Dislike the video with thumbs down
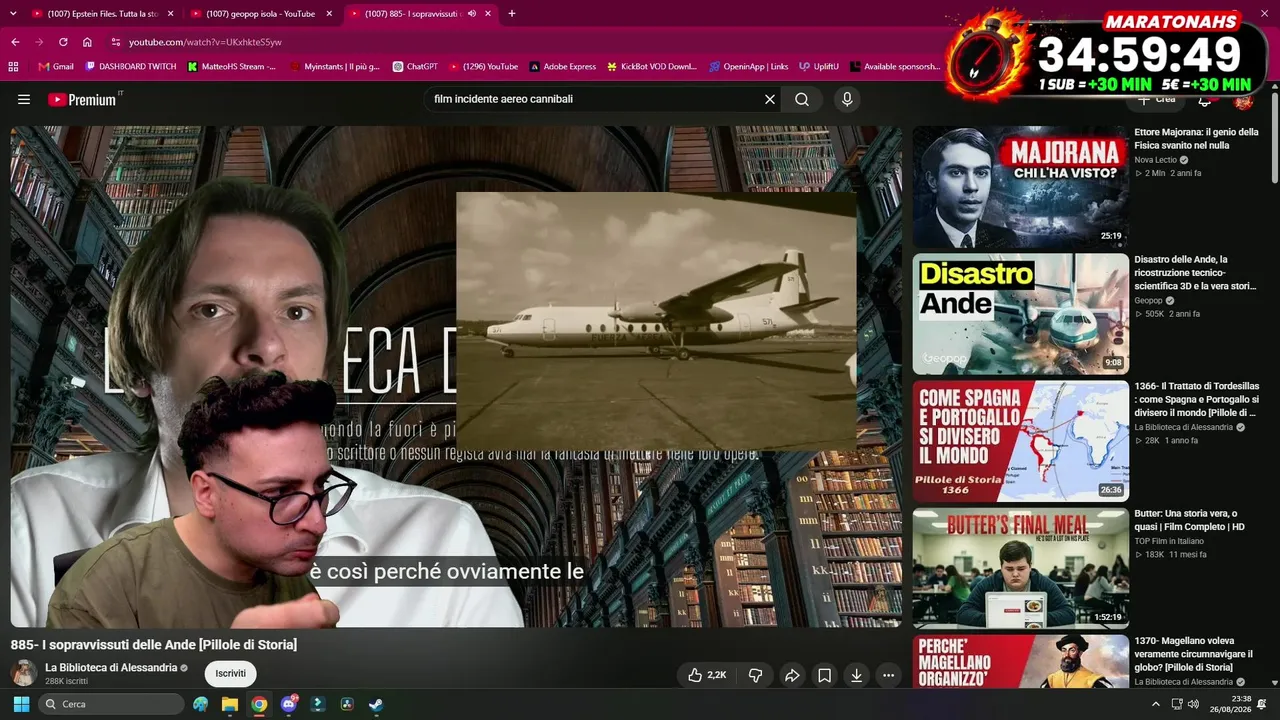The height and width of the screenshot is (720, 1280). point(756,675)
